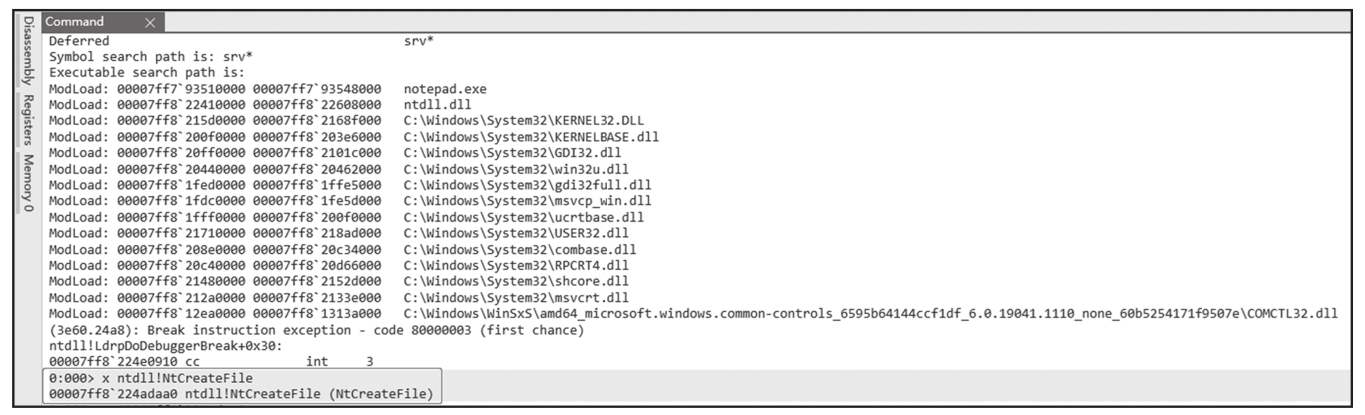This screenshot has height=415, width=1365.
Task: Click the RPCRT4.dll module path
Action: click(x=518, y=265)
